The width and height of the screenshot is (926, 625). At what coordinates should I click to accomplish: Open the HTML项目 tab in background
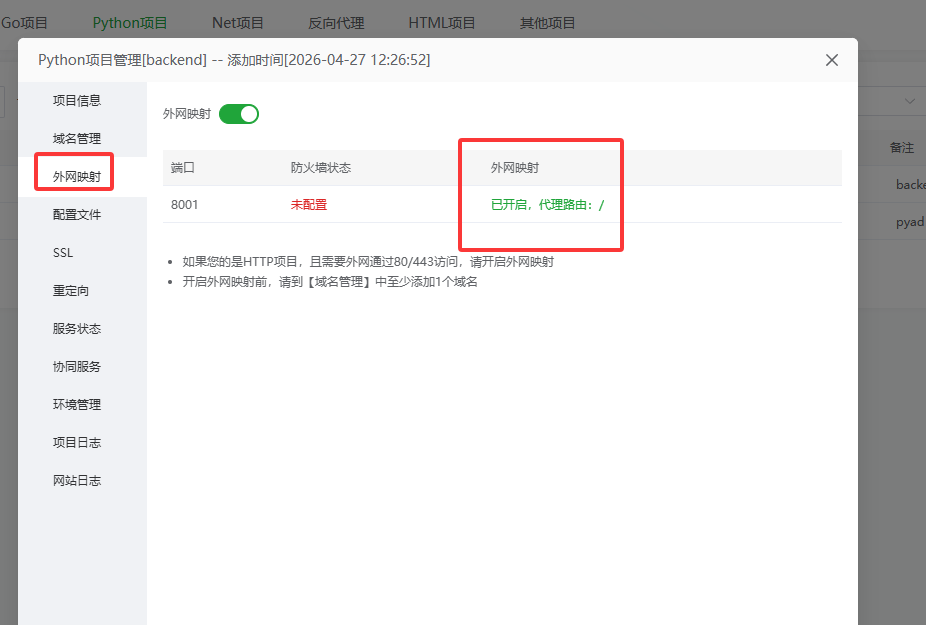coord(442,23)
